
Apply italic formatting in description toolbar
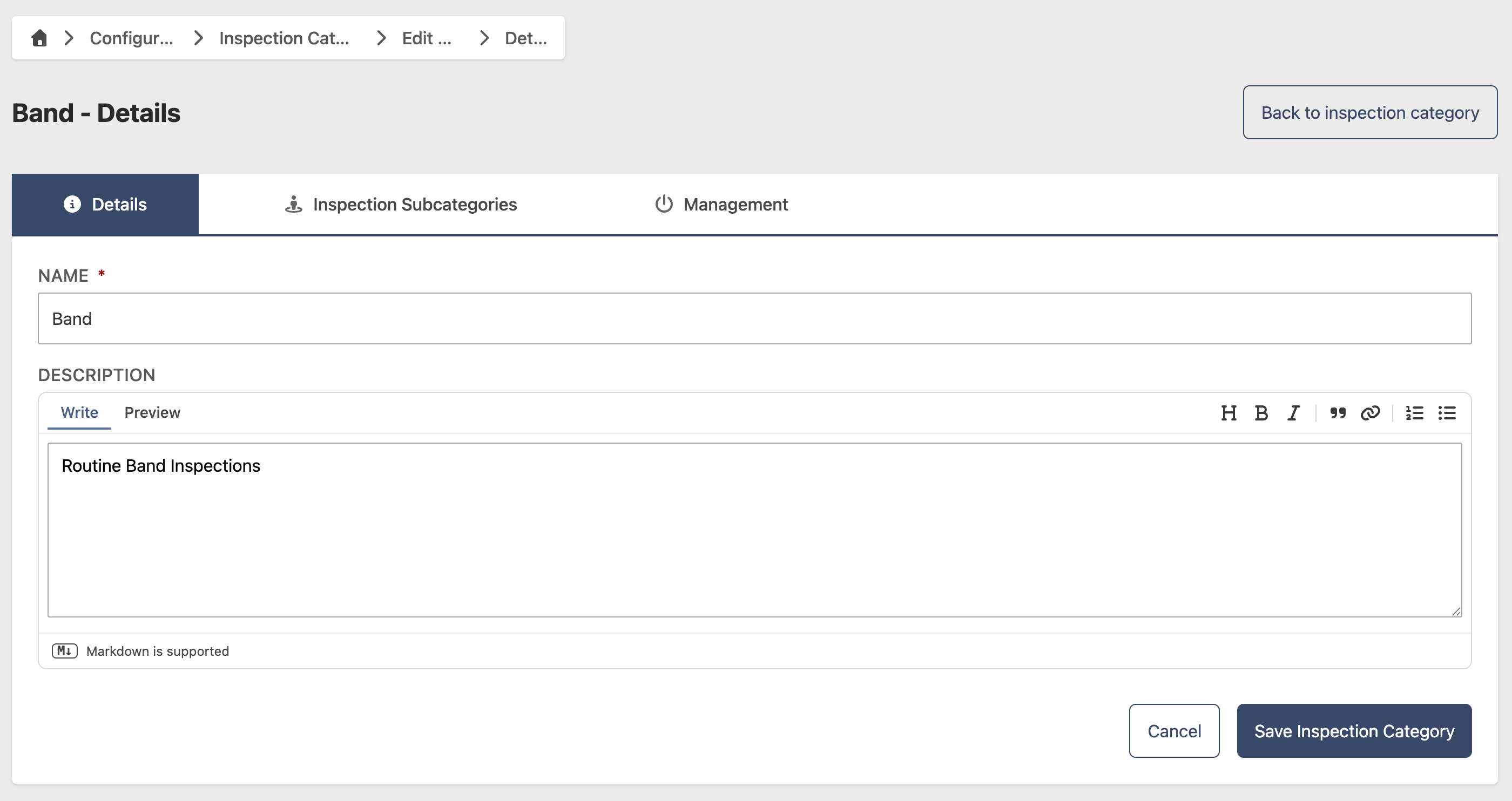1294,413
